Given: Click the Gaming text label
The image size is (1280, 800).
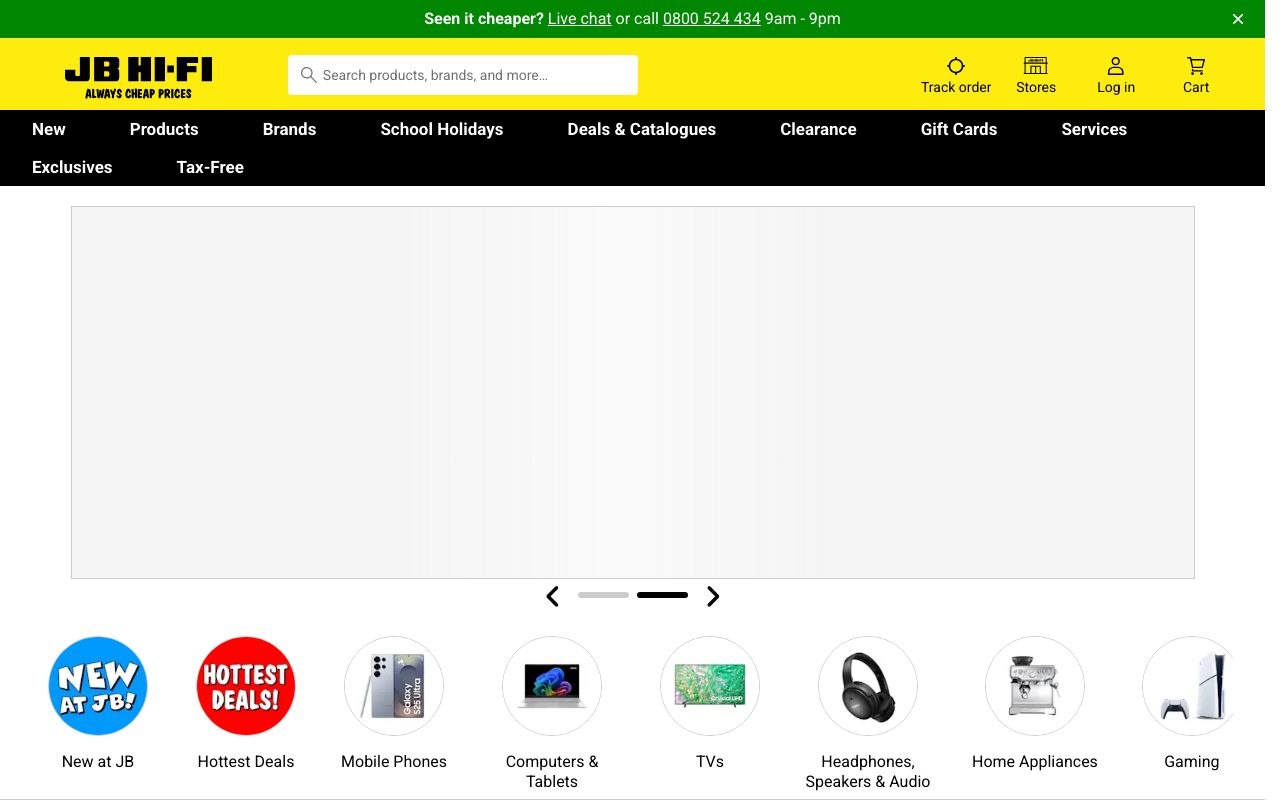Looking at the screenshot, I should pyautogui.click(x=1192, y=762).
